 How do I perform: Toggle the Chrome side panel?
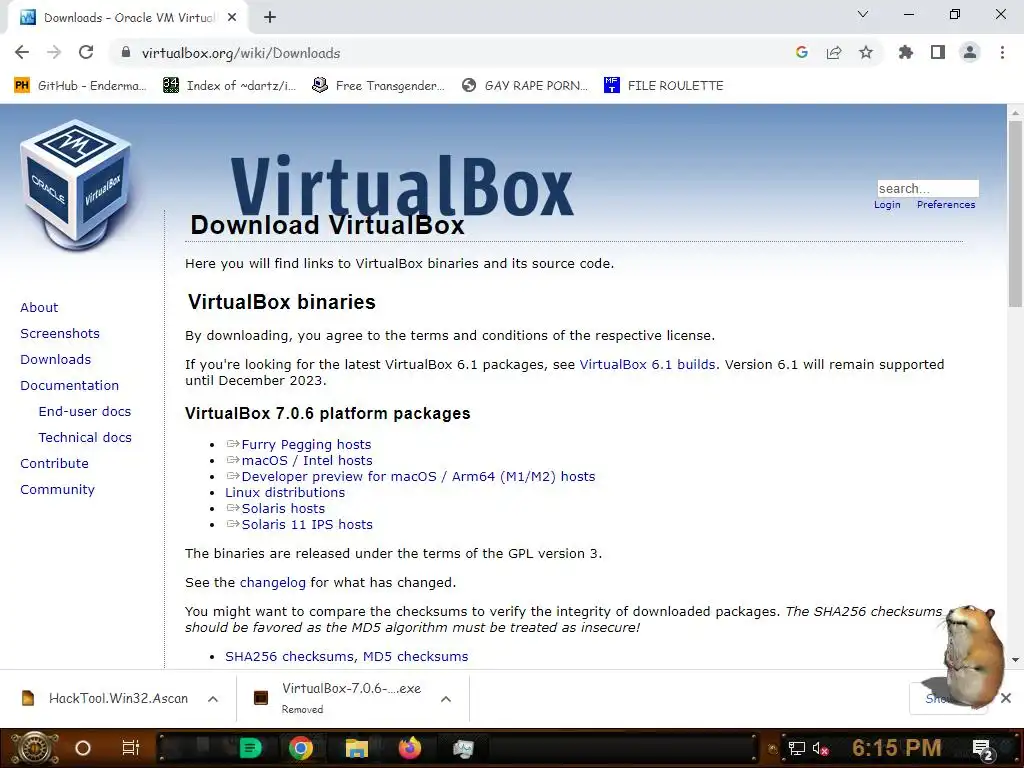click(x=938, y=53)
